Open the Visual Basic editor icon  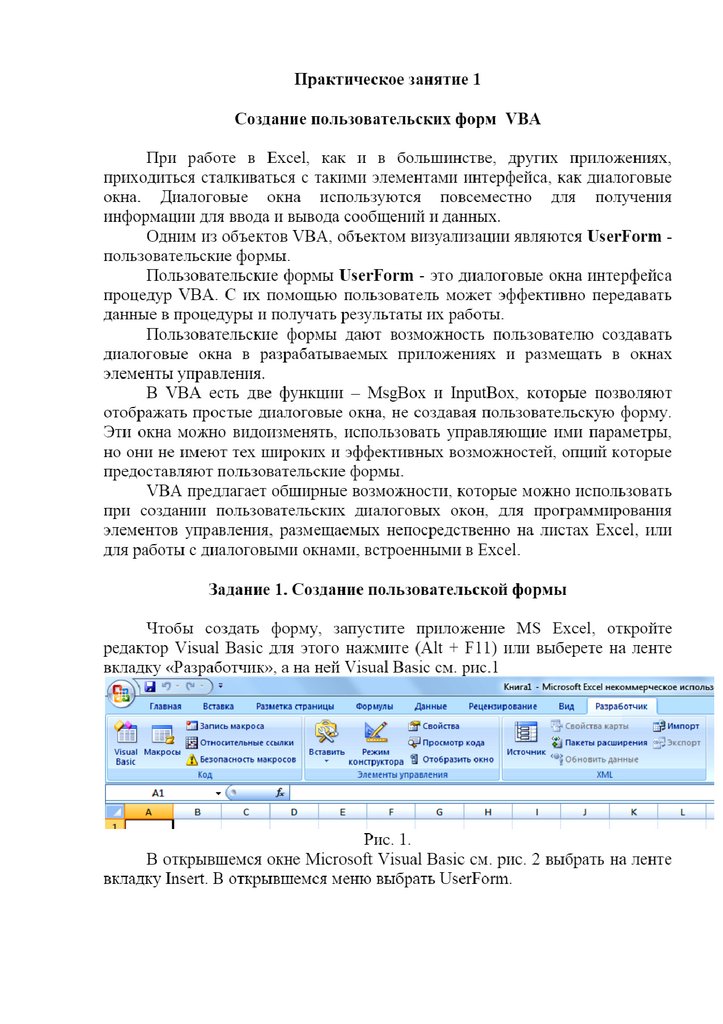125,743
